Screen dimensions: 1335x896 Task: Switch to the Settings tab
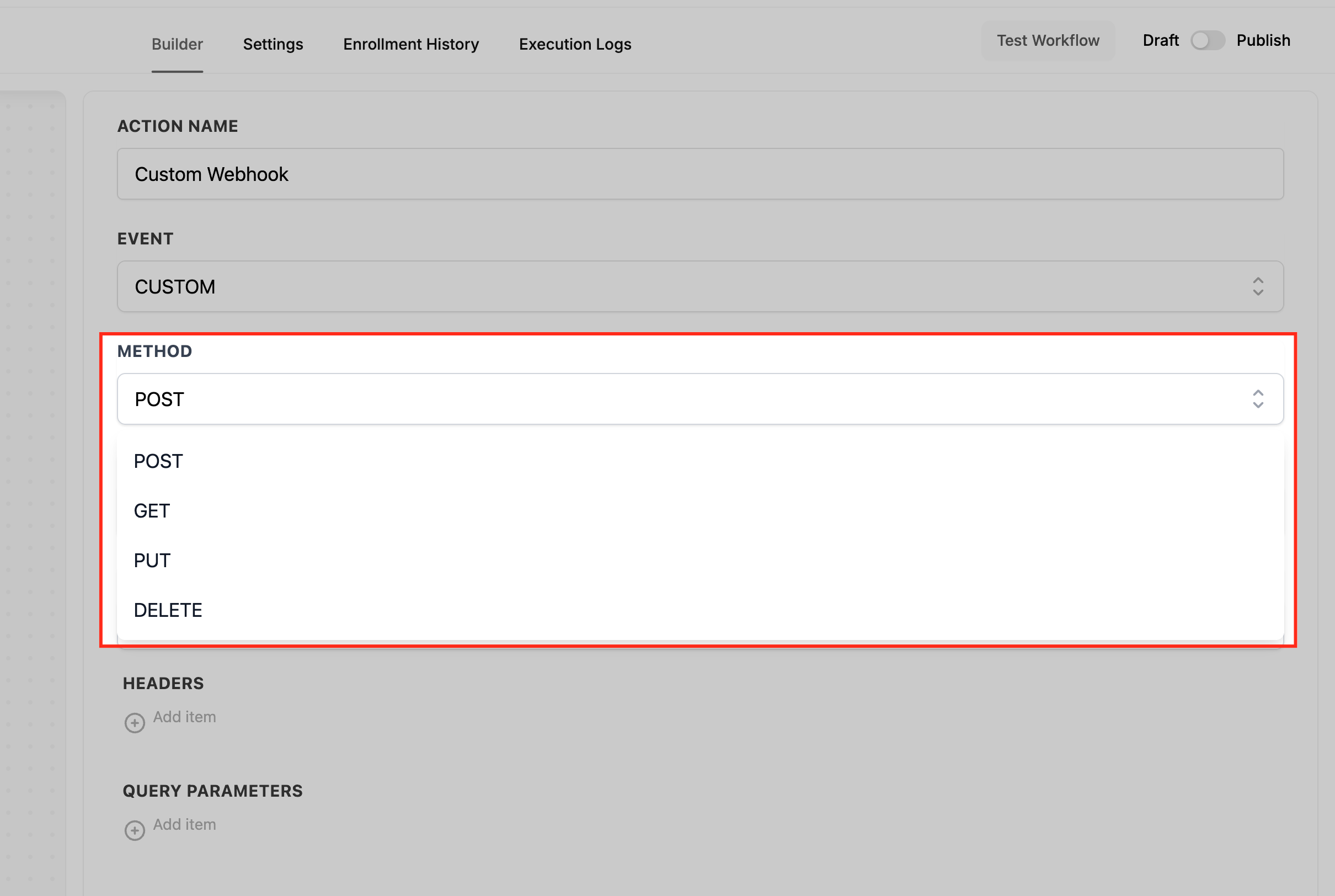point(273,44)
